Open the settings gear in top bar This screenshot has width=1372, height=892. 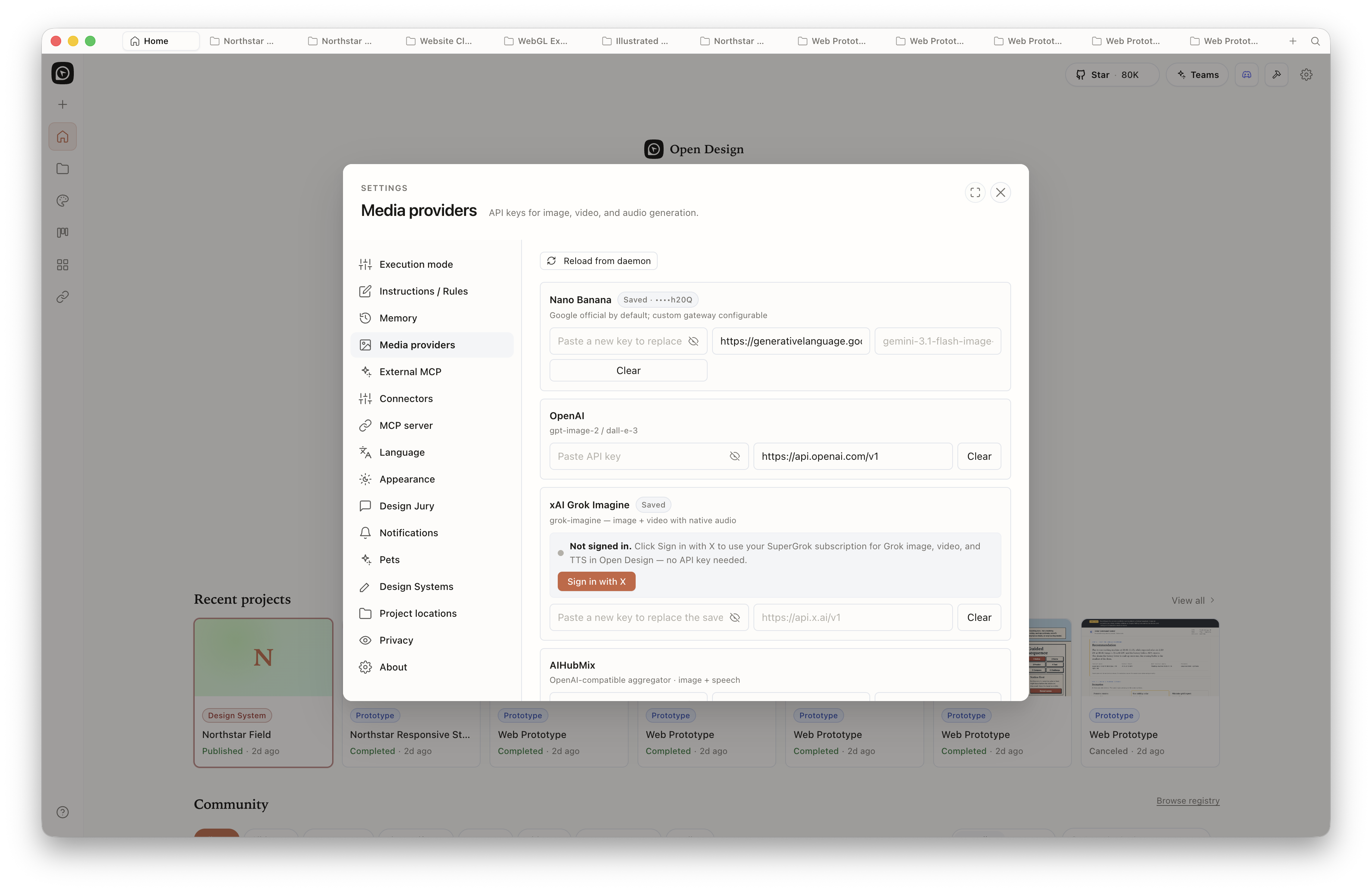pyautogui.click(x=1306, y=74)
